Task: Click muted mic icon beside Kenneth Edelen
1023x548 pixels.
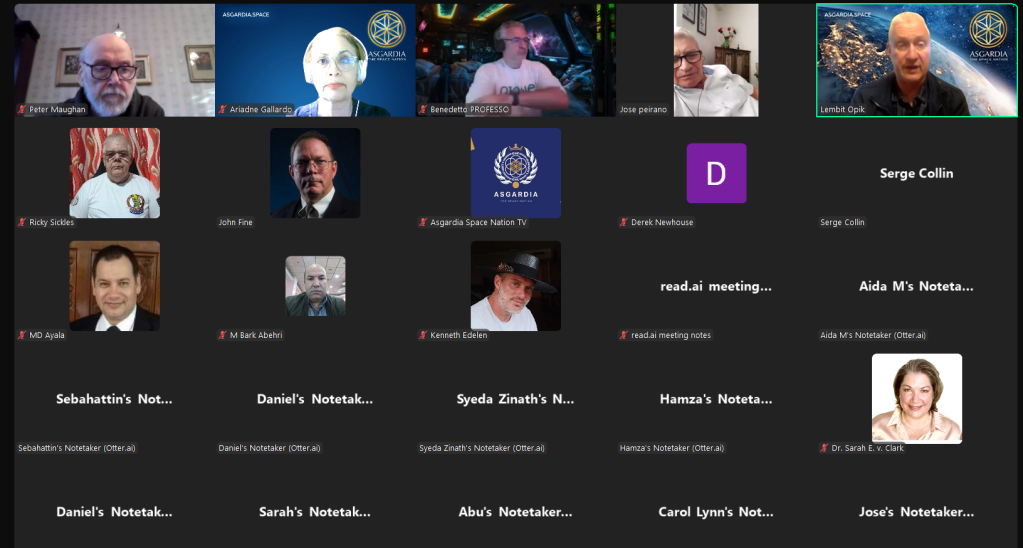Action: [x=423, y=335]
